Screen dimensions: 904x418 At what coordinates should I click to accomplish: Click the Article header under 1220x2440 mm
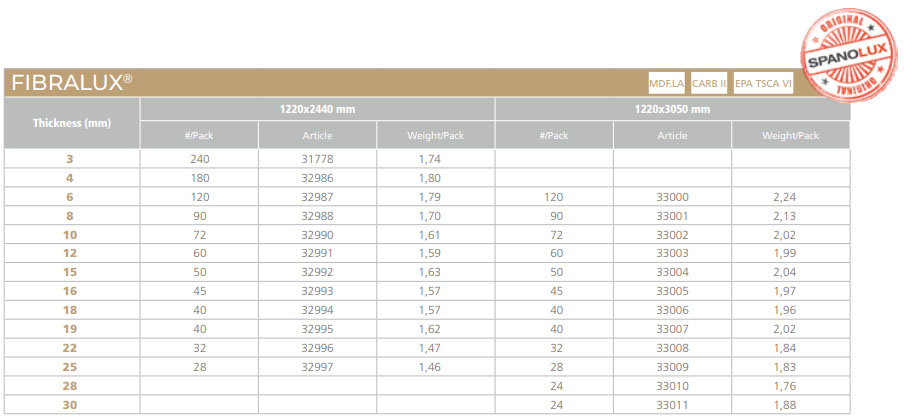[x=317, y=135]
